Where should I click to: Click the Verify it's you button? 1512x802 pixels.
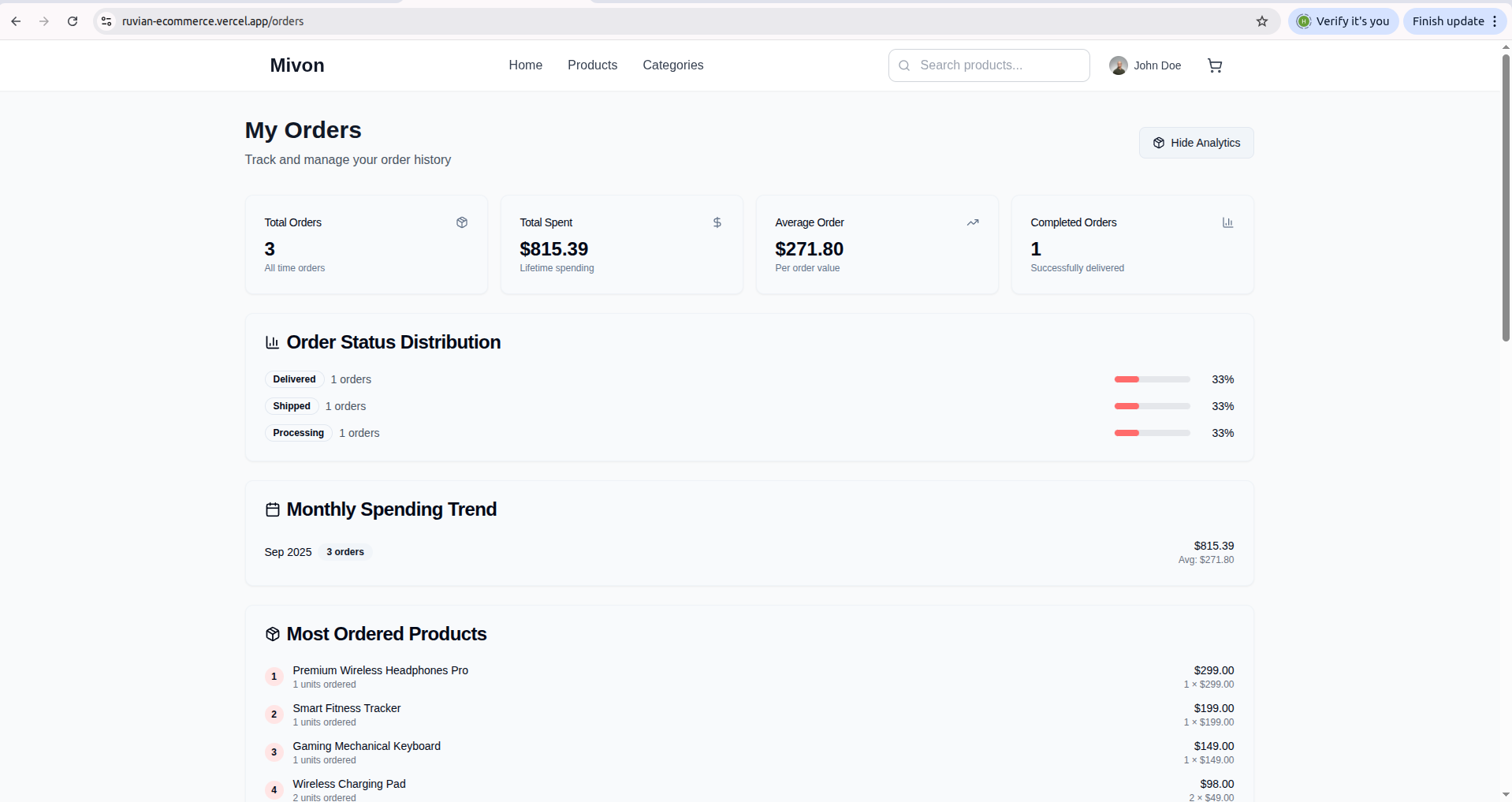click(1343, 21)
